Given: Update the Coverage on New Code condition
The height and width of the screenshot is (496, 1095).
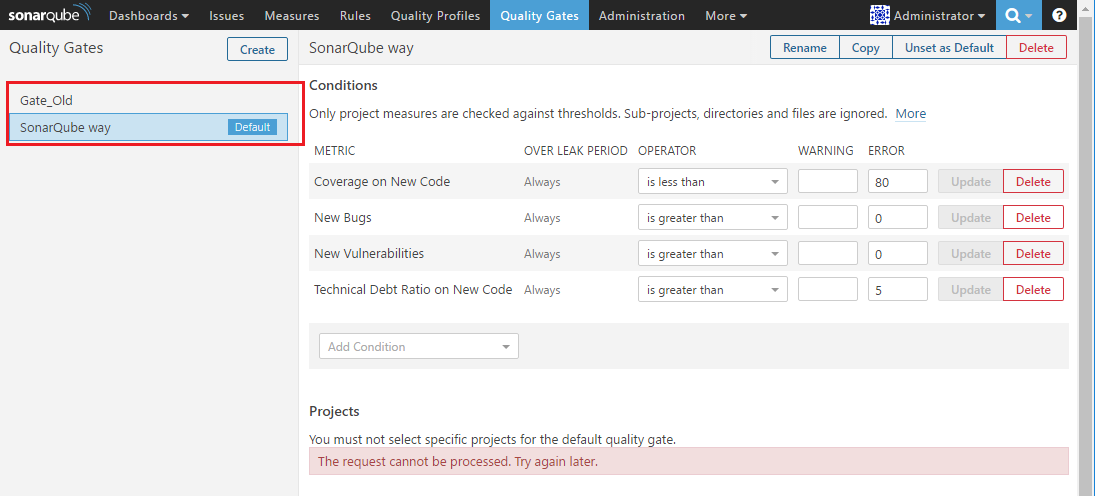Looking at the screenshot, I should click(971, 181).
